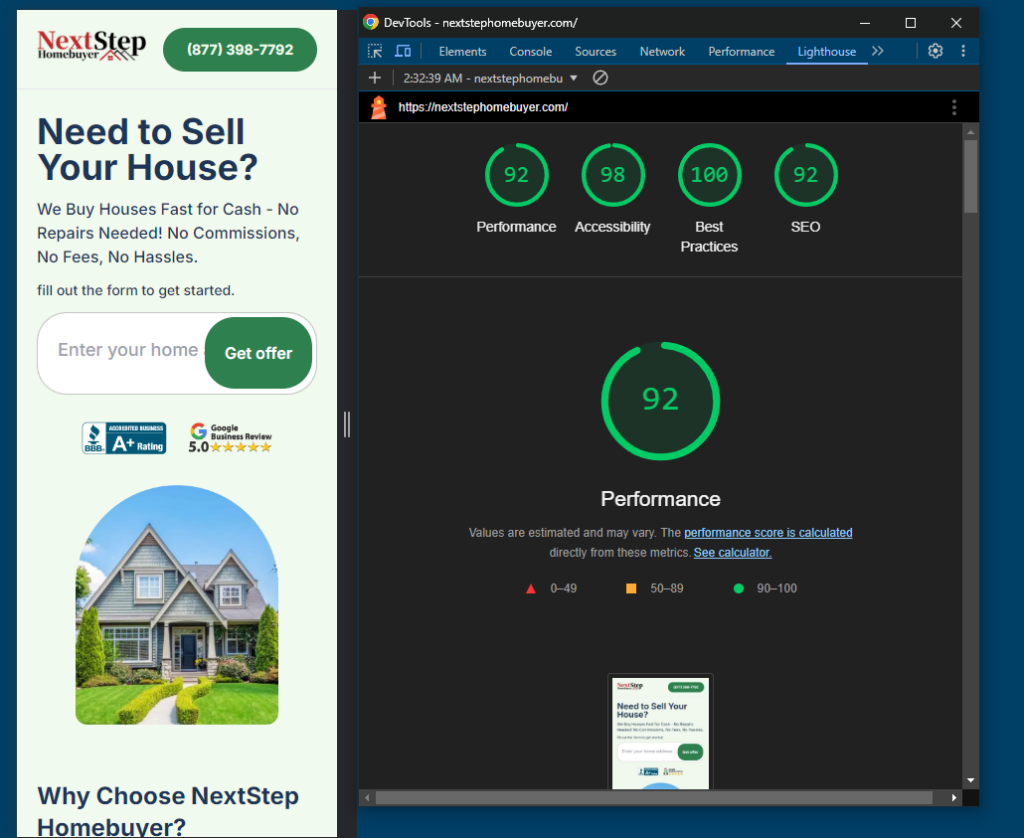
Task: Click the BBB A+ Rating badge
Action: (124, 438)
